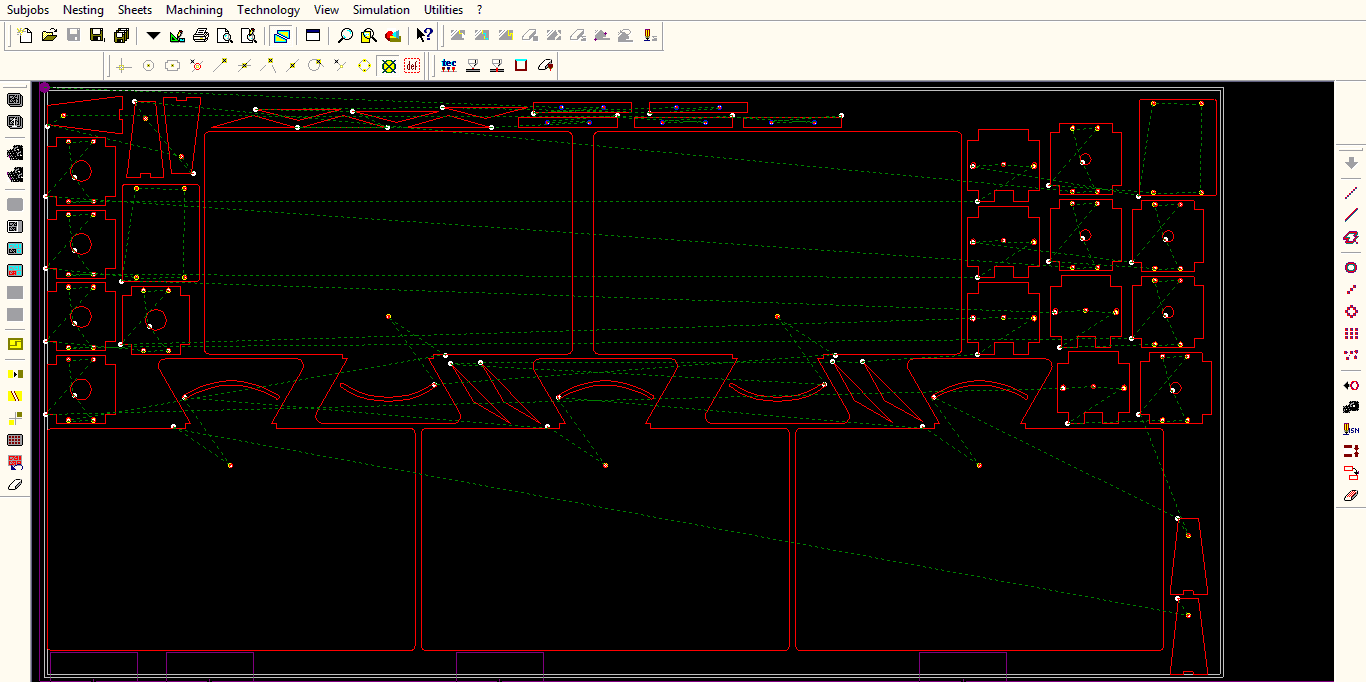The height and width of the screenshot is (682, 1366).
Task: Click the yellow spiral icon in left sidebar
Action: [x=15, y=344]
